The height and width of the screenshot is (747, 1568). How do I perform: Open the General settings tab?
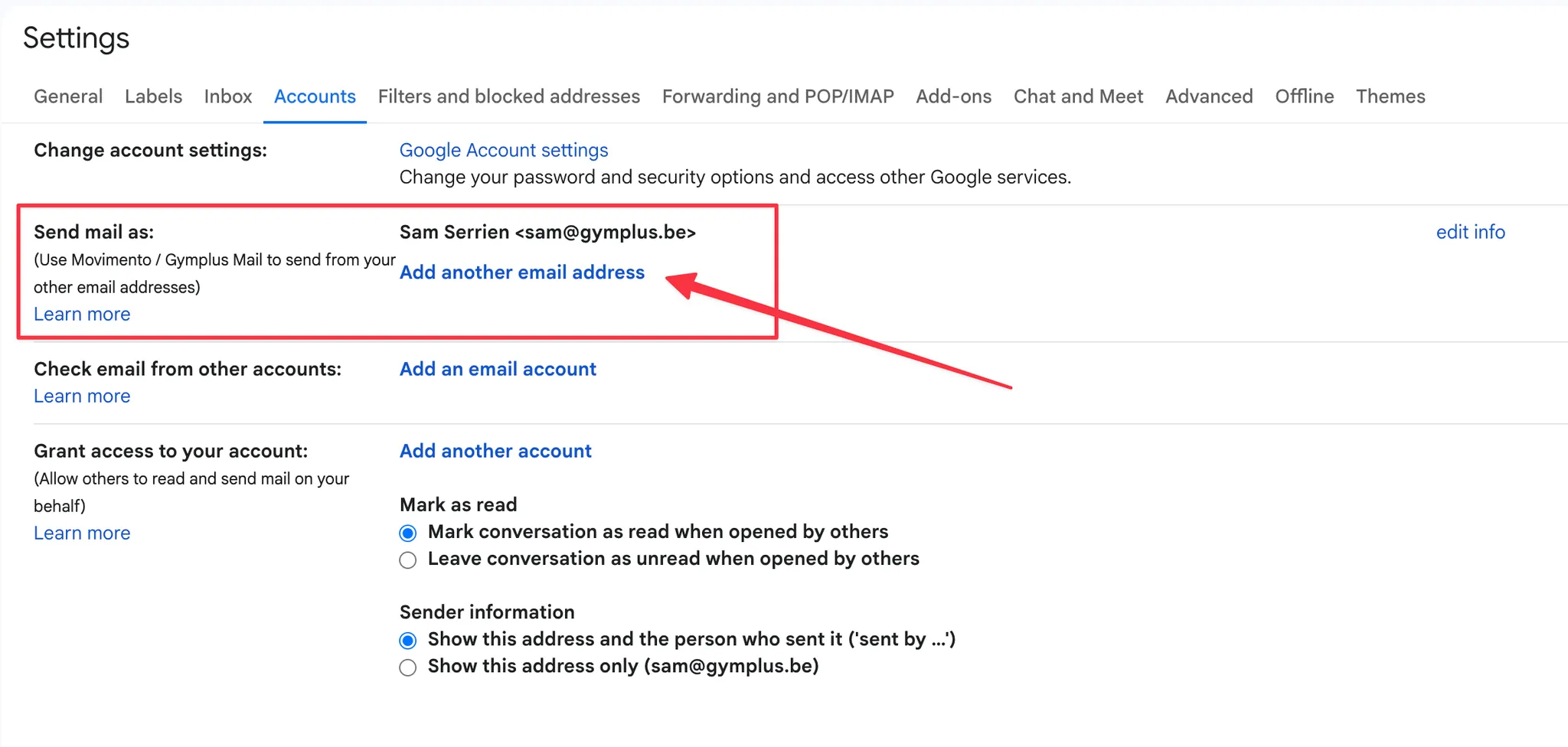(68, 96)
